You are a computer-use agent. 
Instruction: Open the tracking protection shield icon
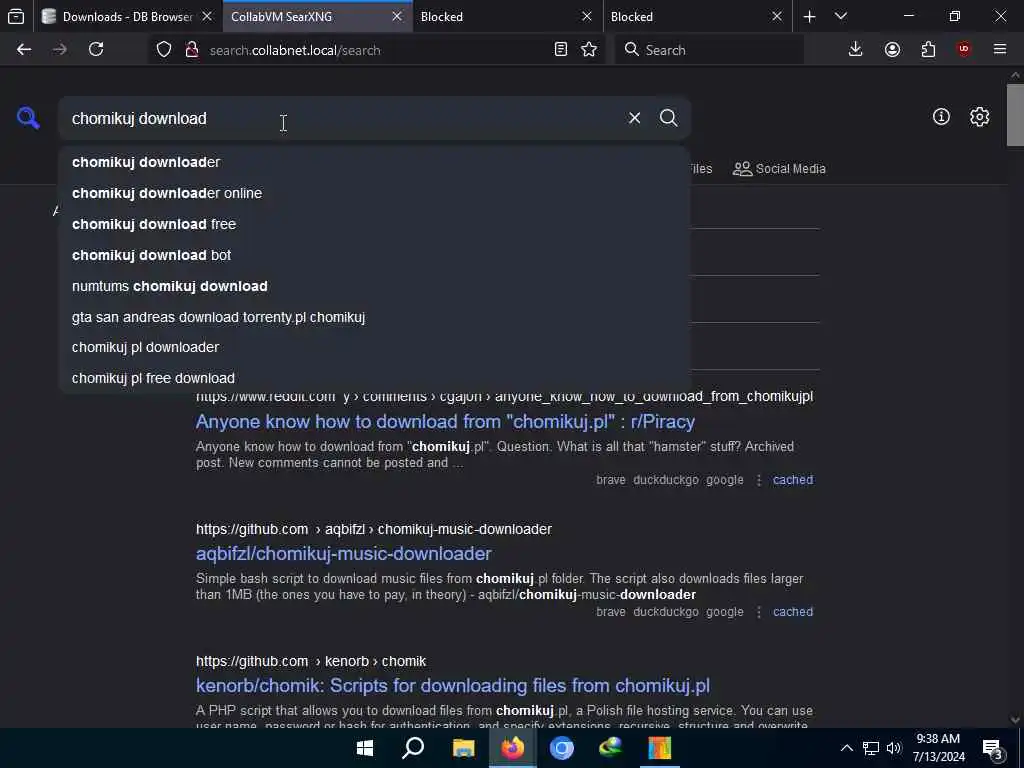pyautogui.click(x=164, y=50)
